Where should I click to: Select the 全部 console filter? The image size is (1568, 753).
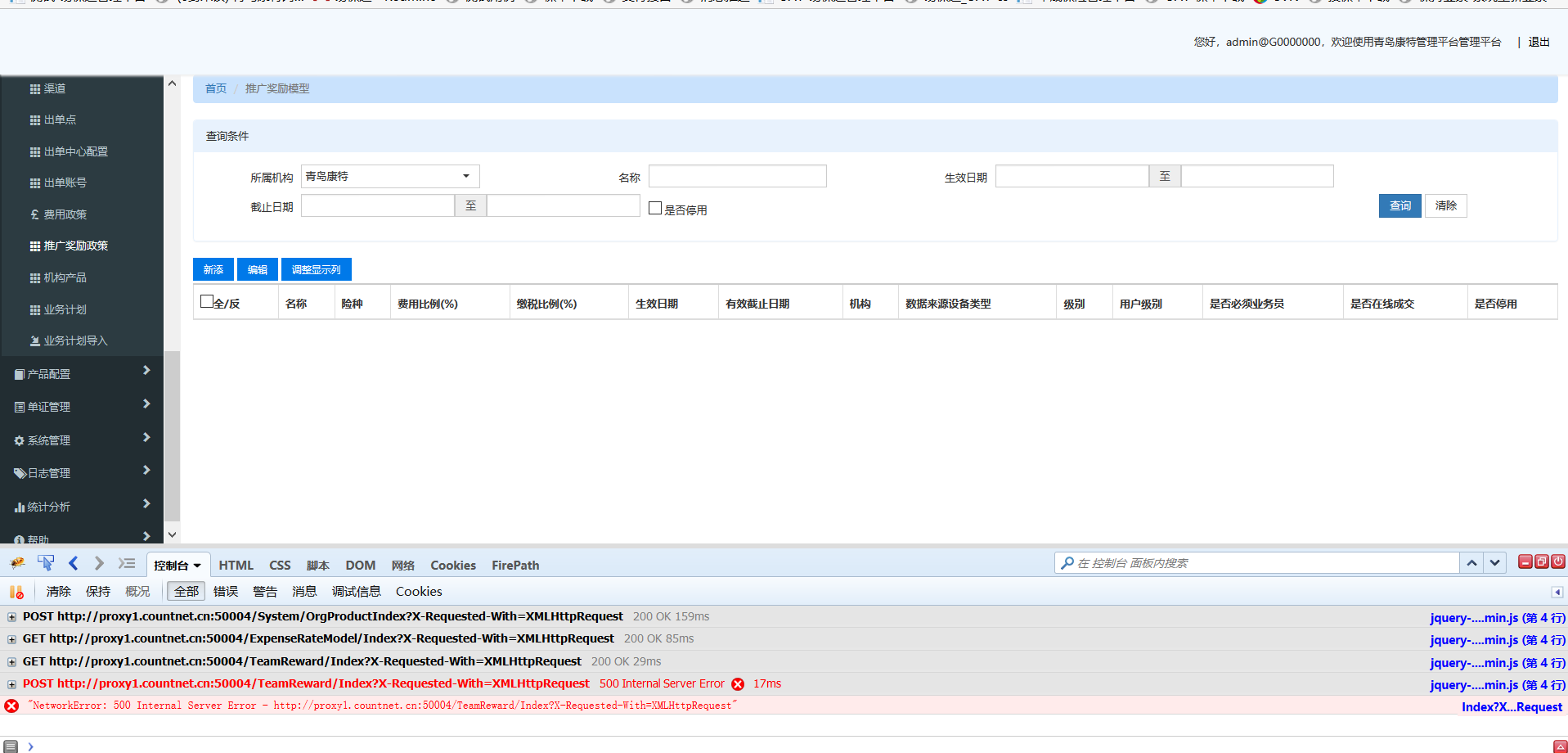click(x=186, y=592)
